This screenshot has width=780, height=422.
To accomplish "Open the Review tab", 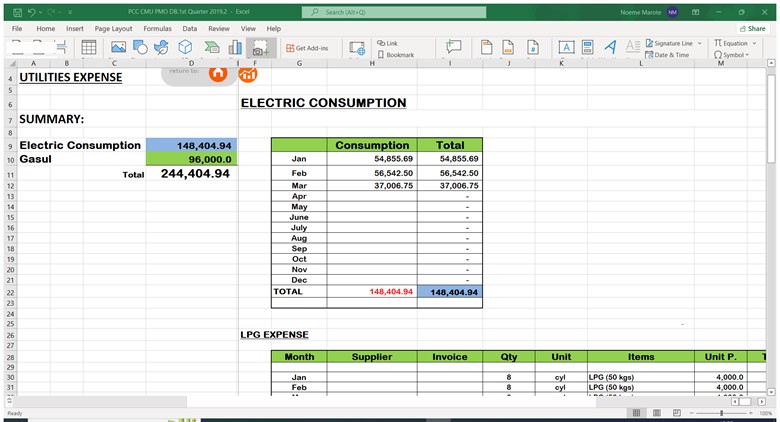I will point(219,28).
